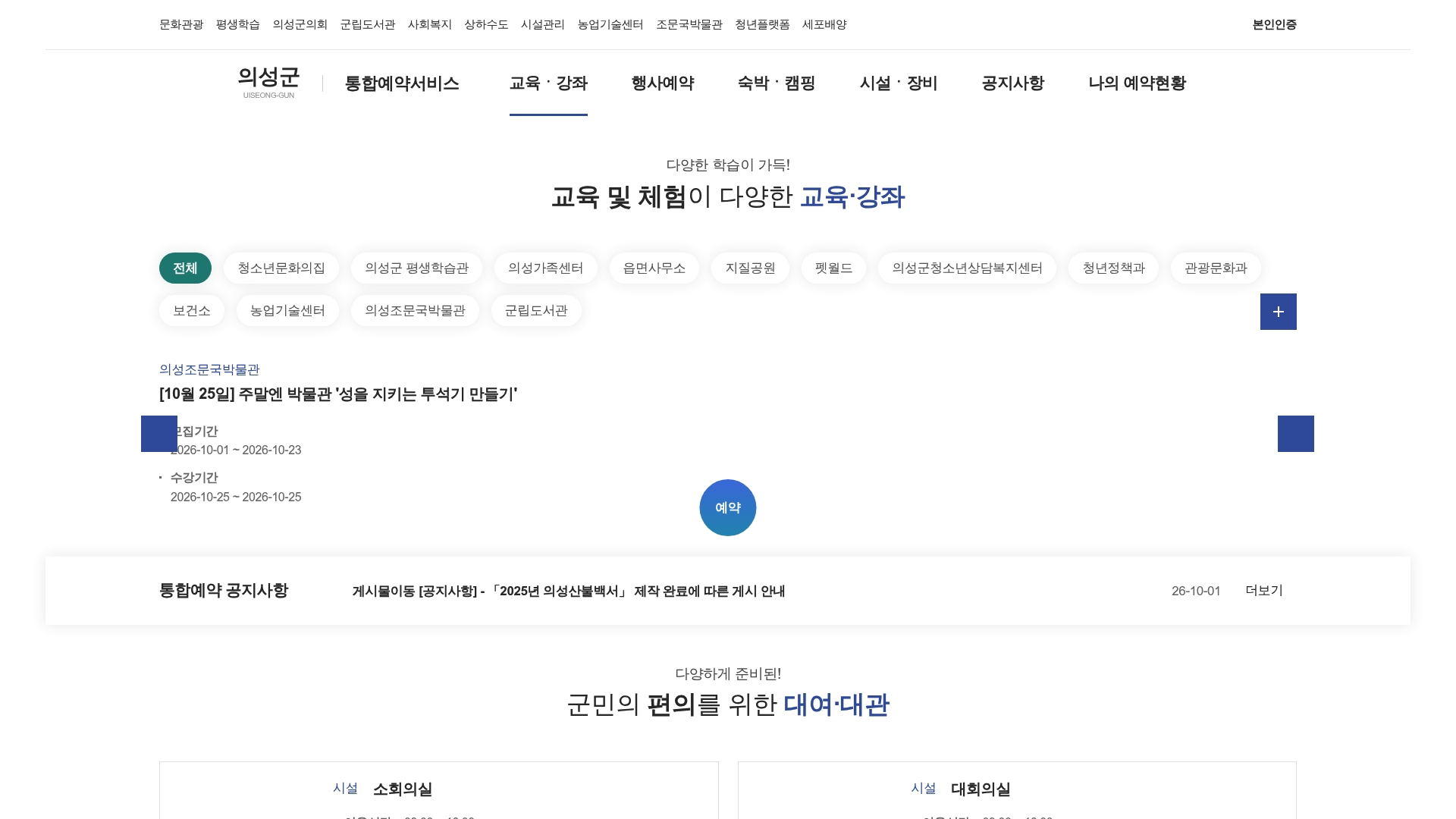Click the round 예약 reservation button
The height and width of the screenshot is (819, 1456).
pos(727,507)
